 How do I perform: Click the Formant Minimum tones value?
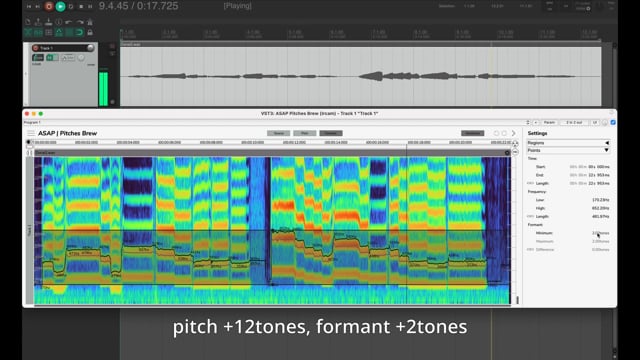[x=600, y=233]
